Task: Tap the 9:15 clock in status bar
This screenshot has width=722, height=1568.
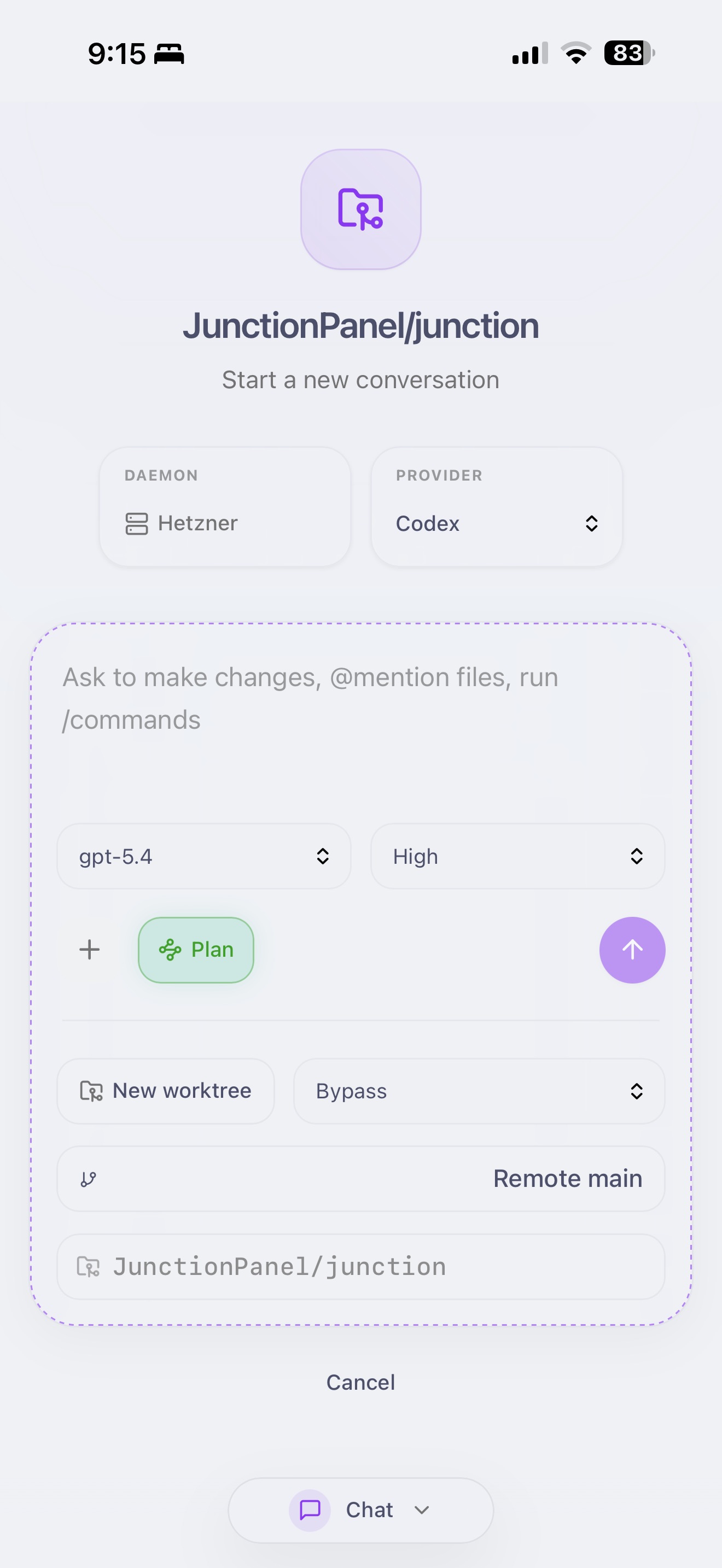Action: click(117, 54)
